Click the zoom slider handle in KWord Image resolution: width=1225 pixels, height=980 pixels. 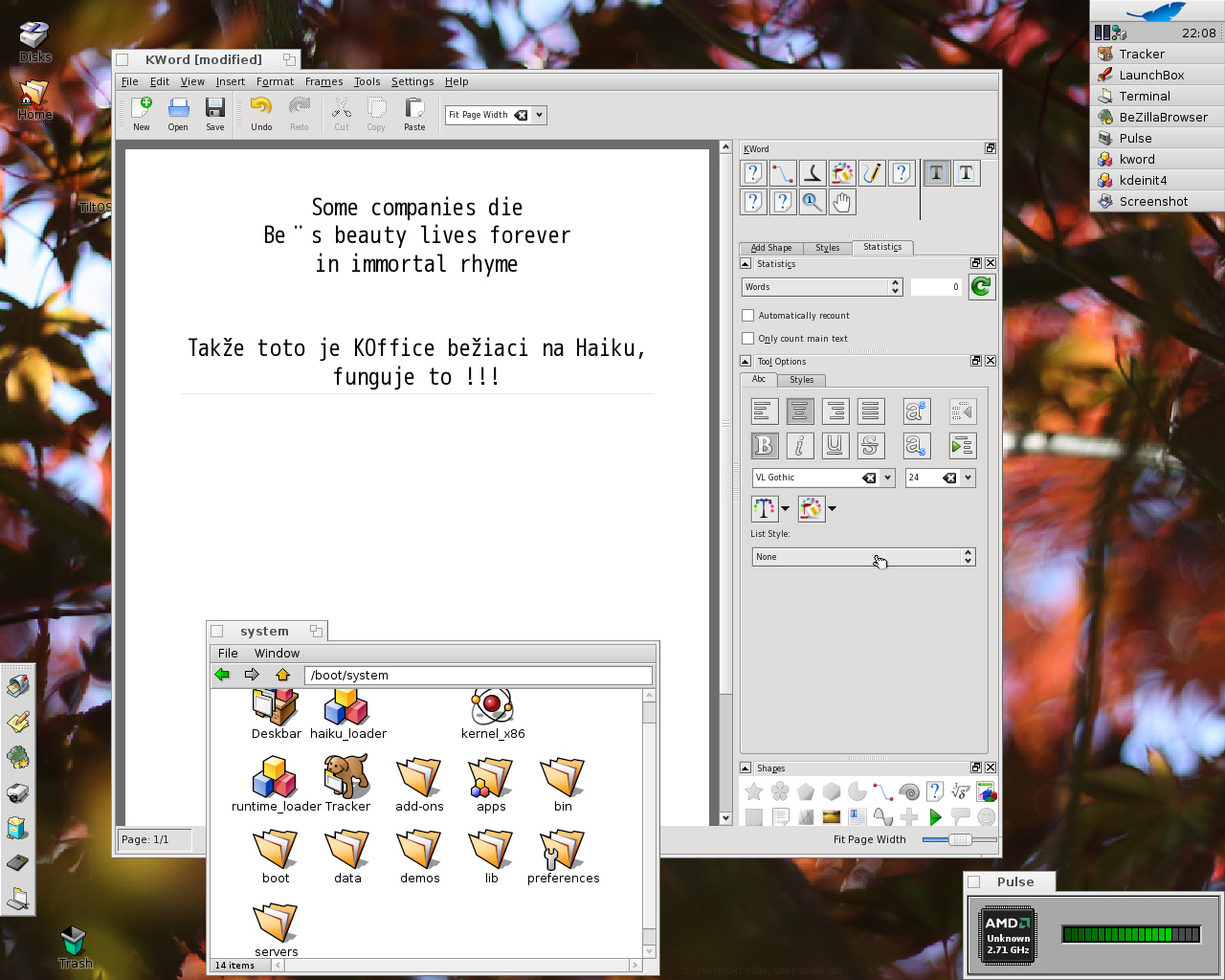point(960,839)
